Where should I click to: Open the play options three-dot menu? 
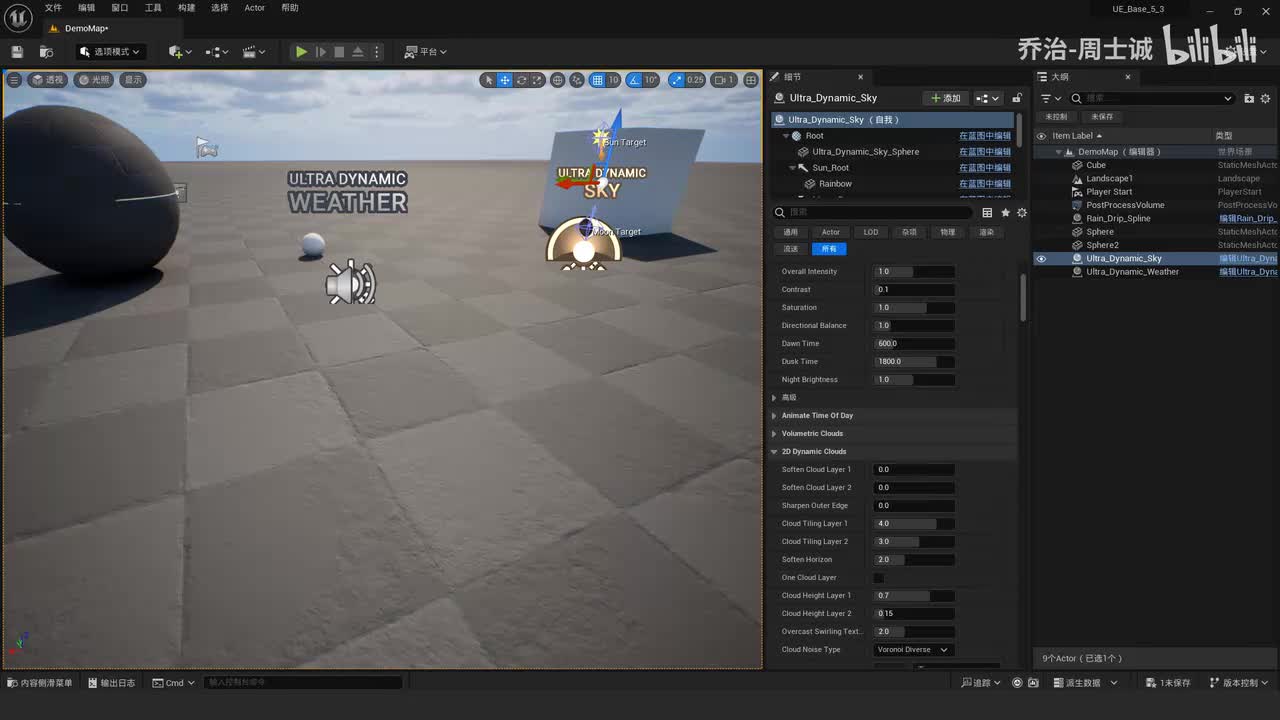pyautogui.click(x=377, y=52)
